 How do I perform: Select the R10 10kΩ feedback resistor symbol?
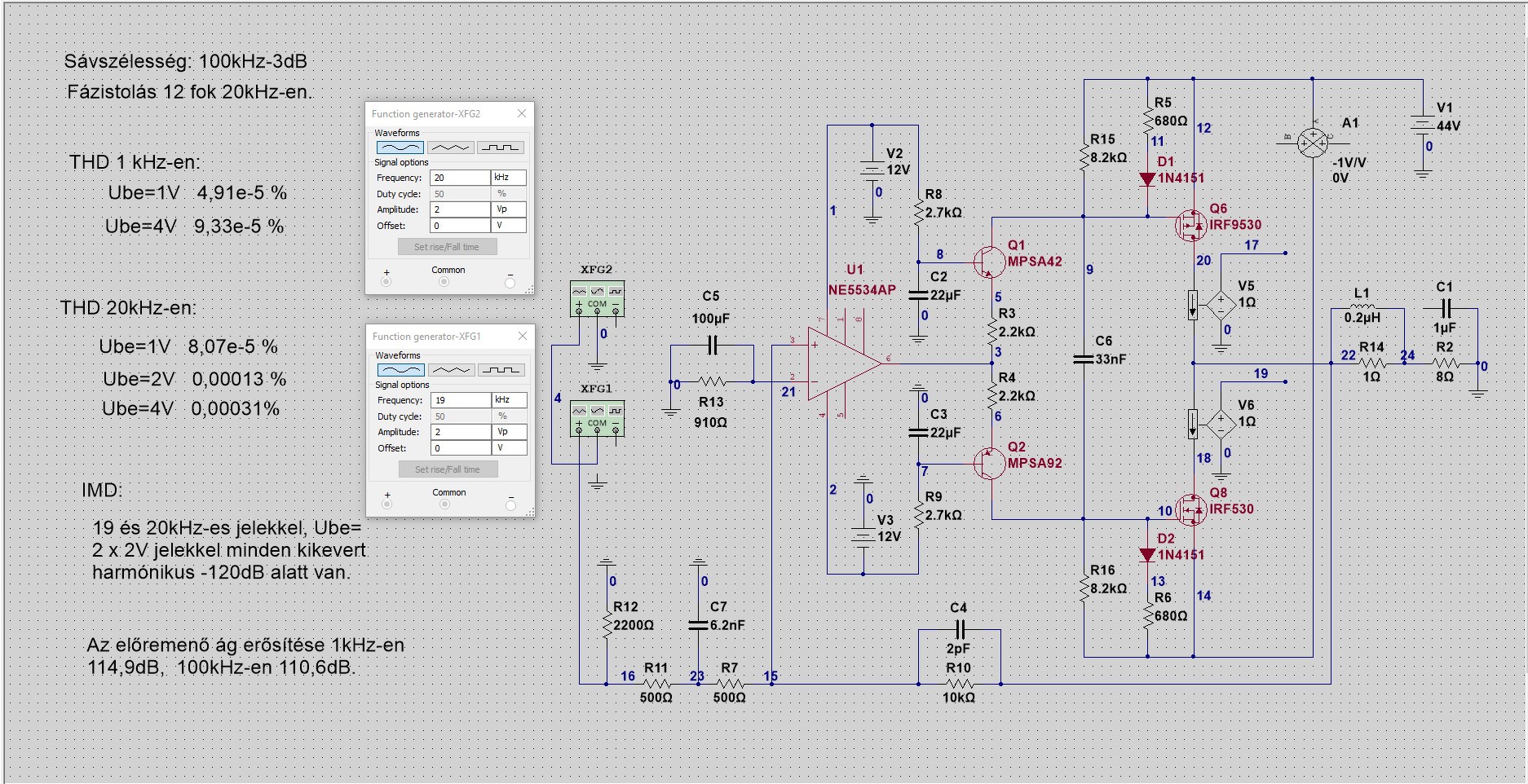960,683
